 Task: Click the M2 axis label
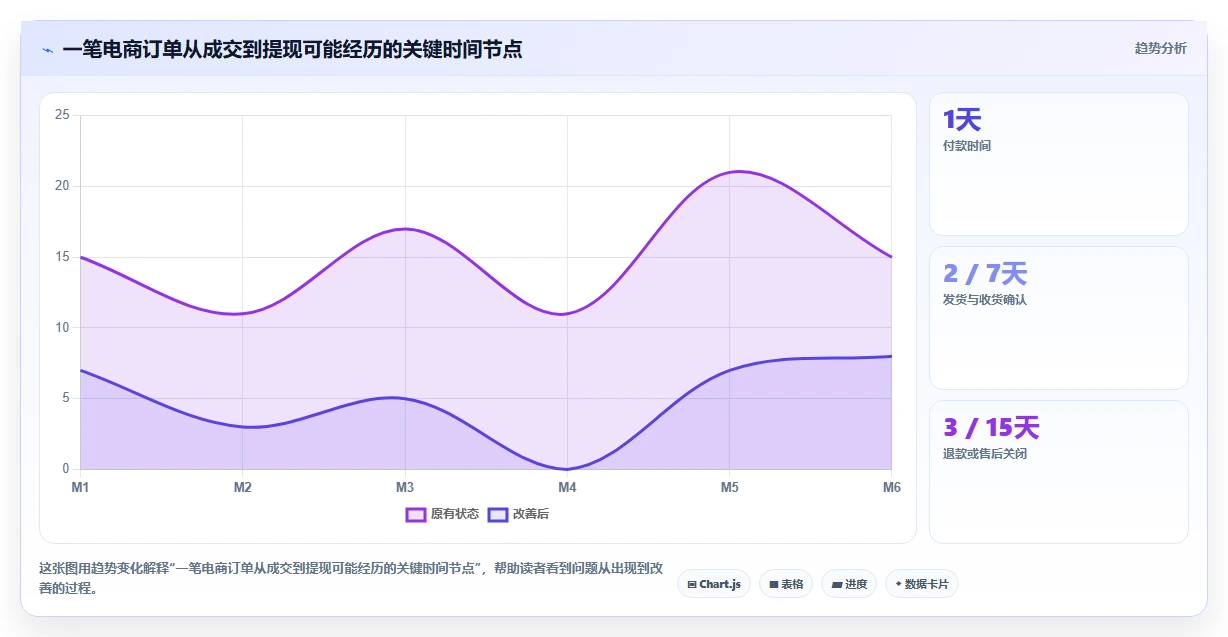[x=242, y=487]
